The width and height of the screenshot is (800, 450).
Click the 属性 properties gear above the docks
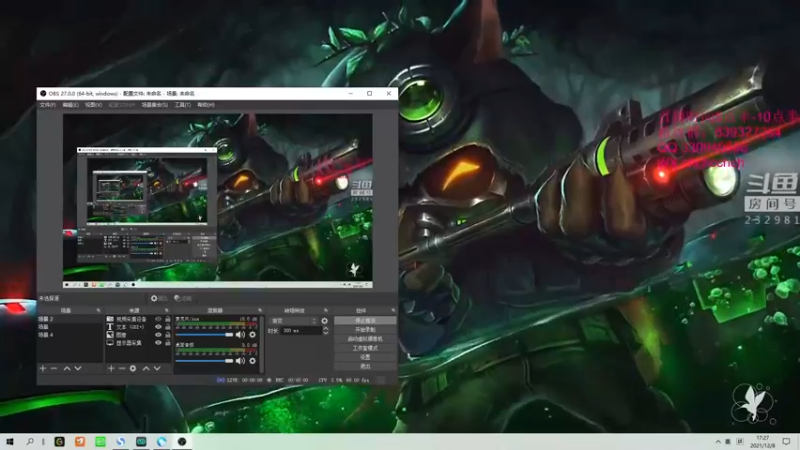pos(159,298)
